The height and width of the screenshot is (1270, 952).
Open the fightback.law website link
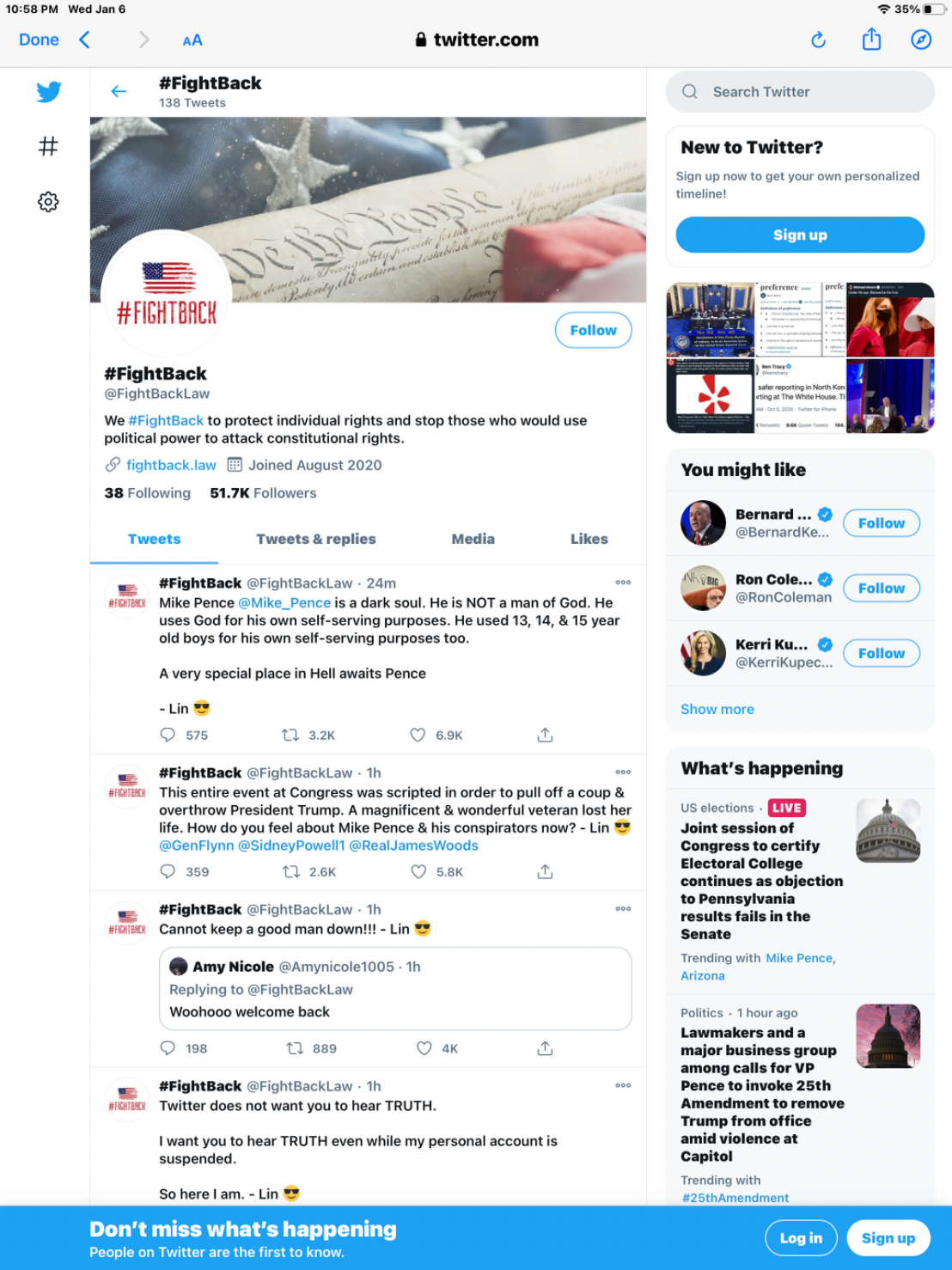[171, 465]
